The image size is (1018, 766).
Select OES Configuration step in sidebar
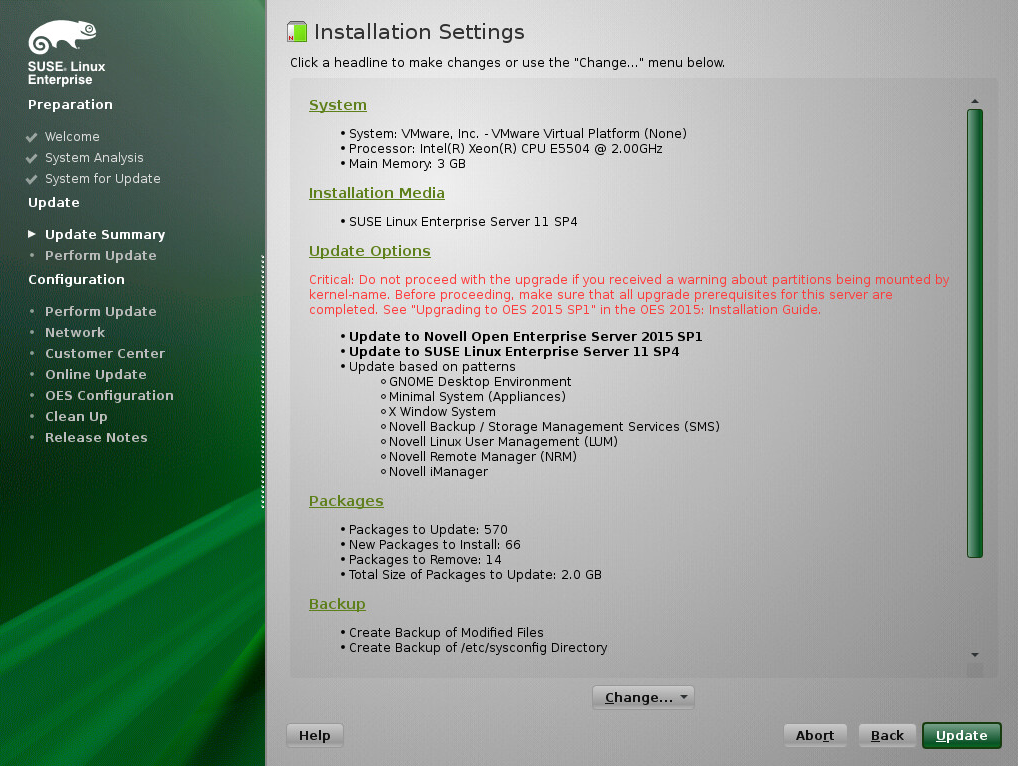click(109, 395)
